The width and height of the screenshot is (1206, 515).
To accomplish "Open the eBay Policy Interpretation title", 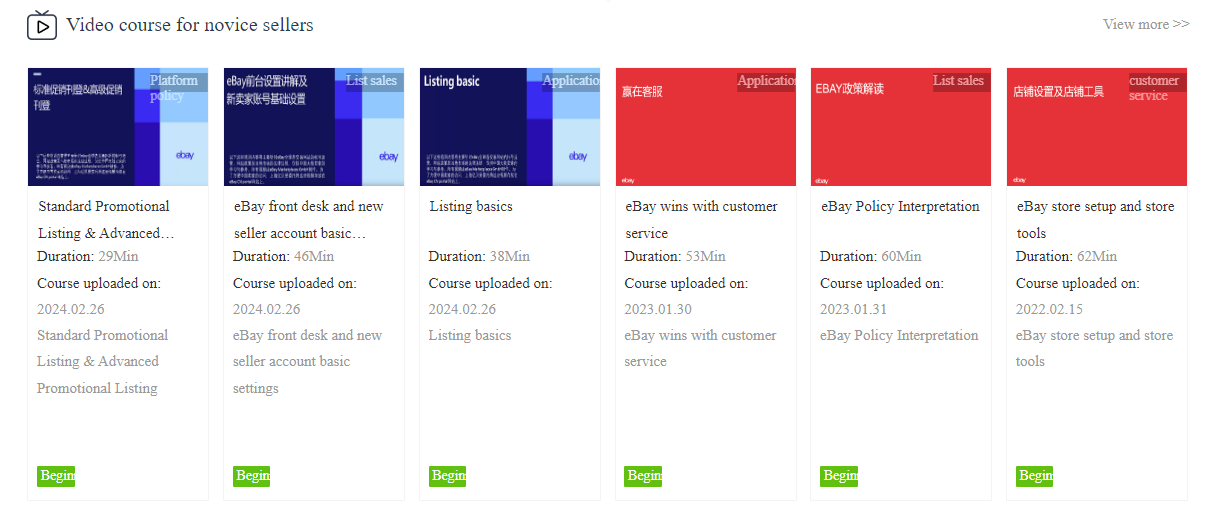I will (901, 207).
